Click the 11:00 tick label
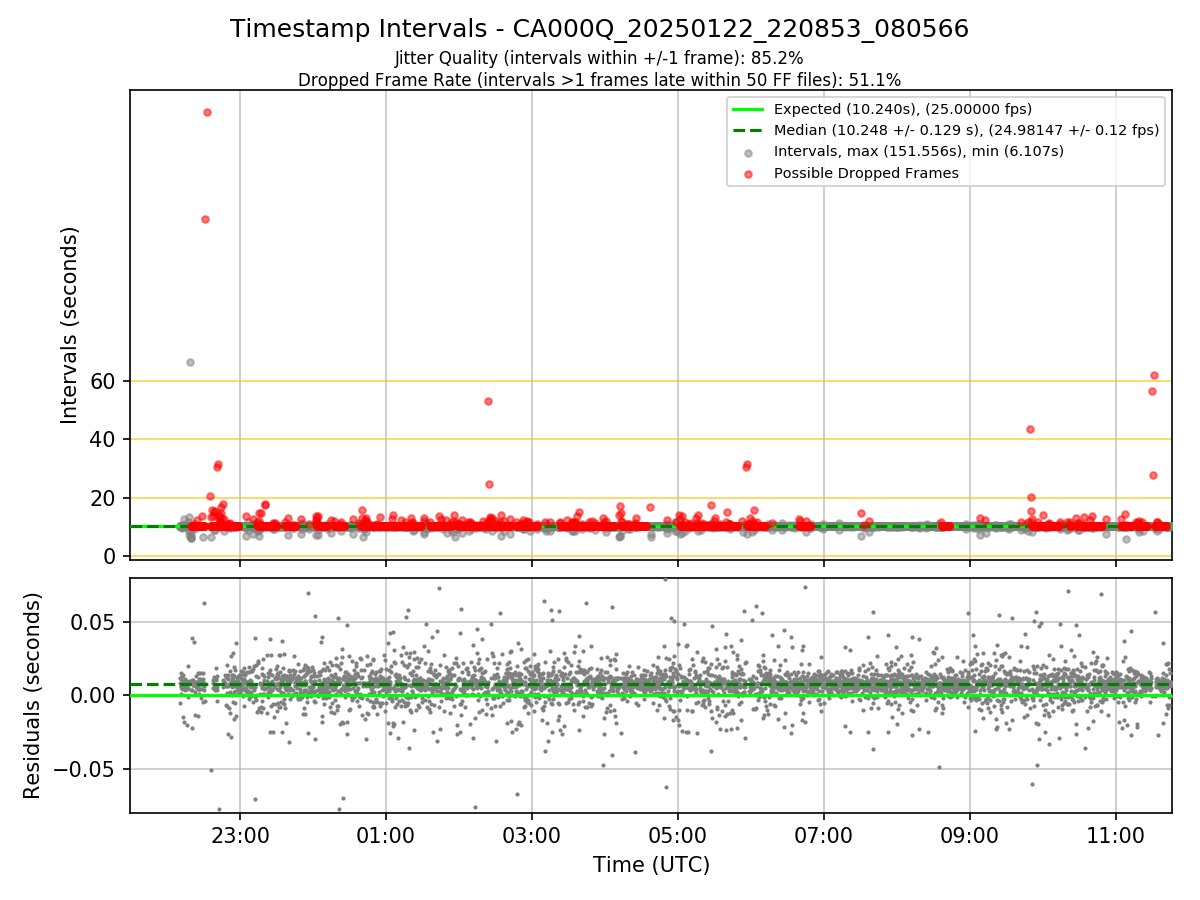The image size is (1200, 900). click(x=1116, y=834)
